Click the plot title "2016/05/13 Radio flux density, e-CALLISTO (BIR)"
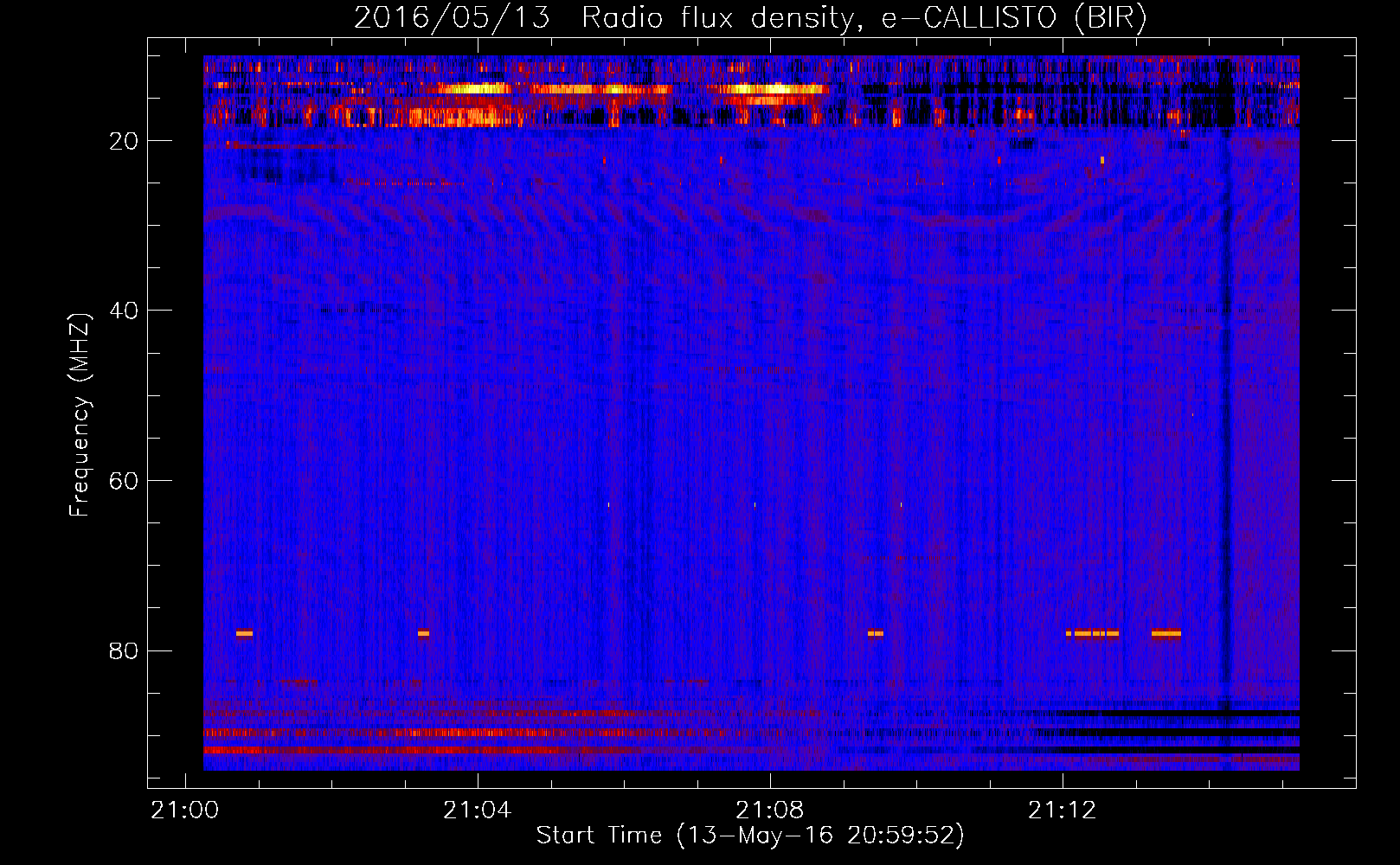Viewport: 1400px width, 865px height. (x=750, y=18)
